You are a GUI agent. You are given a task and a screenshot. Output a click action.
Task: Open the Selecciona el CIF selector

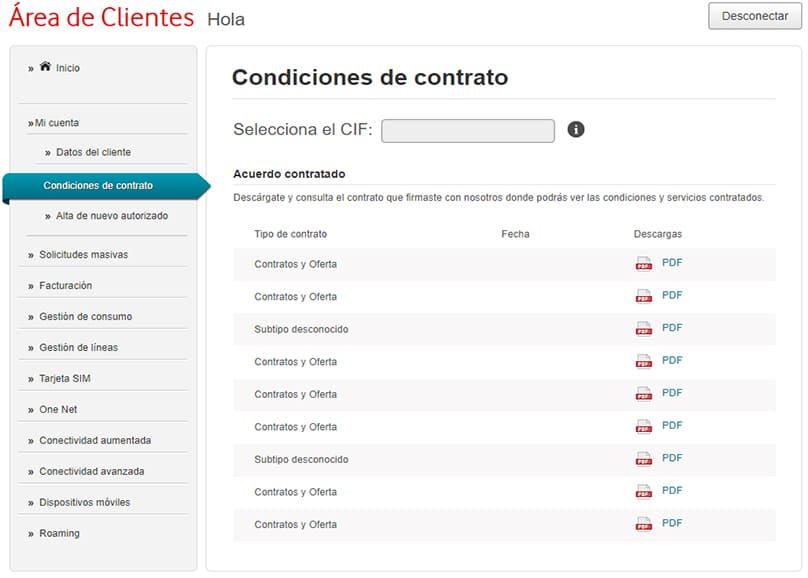click(470, 129)
